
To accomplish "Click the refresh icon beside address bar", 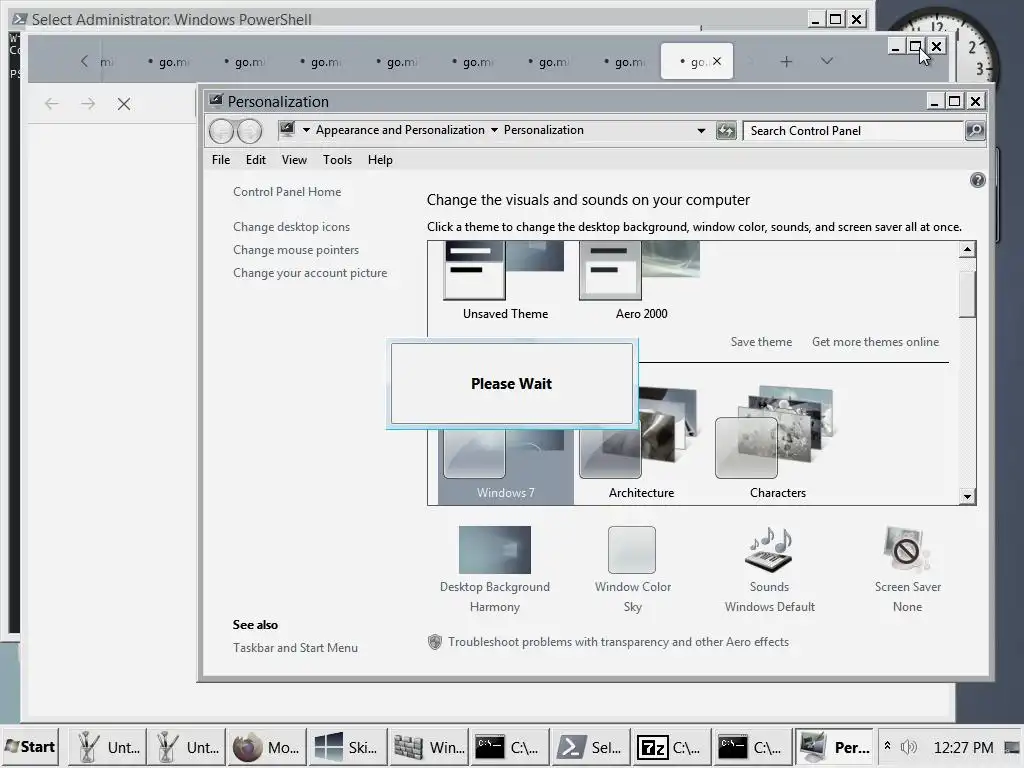I will coord(726,131).
